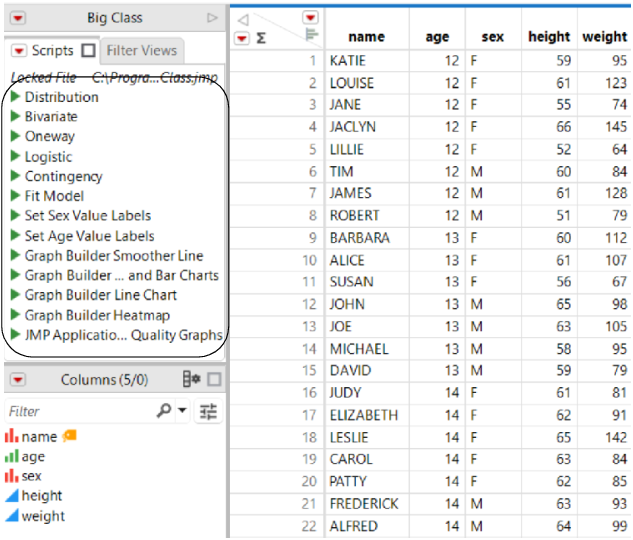The height and width of the screenshot is (540, 633).
Task: Select the age column header
Action: [x=437, y=37]
